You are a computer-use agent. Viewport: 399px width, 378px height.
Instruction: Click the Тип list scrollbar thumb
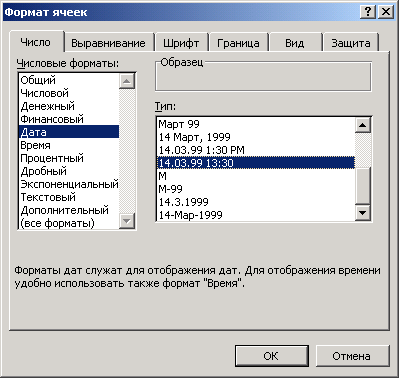(363, 185)
